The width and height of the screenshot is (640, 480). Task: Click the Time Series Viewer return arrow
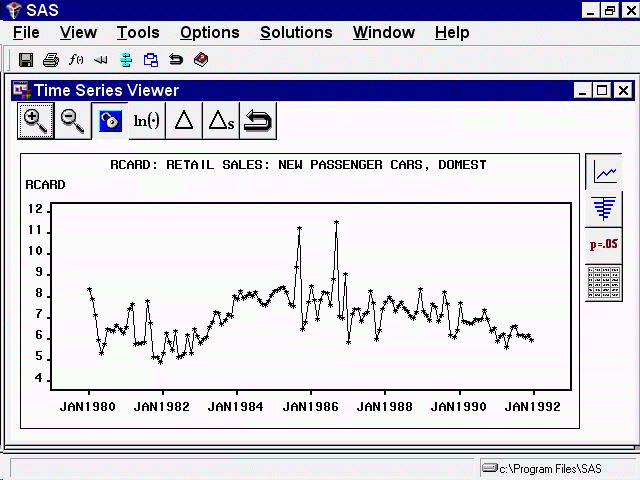pos(258,121)
